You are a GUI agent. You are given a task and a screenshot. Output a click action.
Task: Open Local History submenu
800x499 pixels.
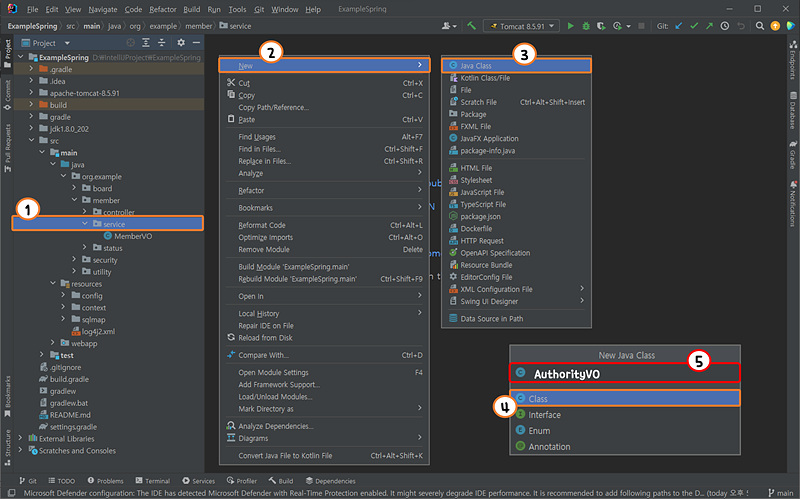point(324,313)
